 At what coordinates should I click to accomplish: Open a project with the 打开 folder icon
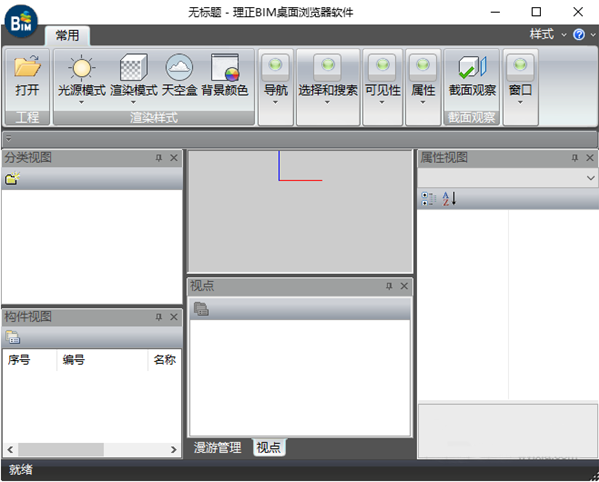click(x=27, y=67)
